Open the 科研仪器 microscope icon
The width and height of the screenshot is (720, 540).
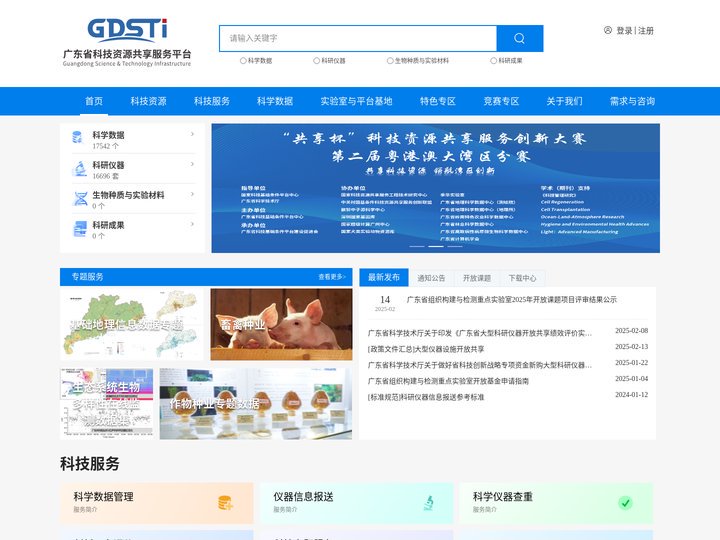pos(79,169)
